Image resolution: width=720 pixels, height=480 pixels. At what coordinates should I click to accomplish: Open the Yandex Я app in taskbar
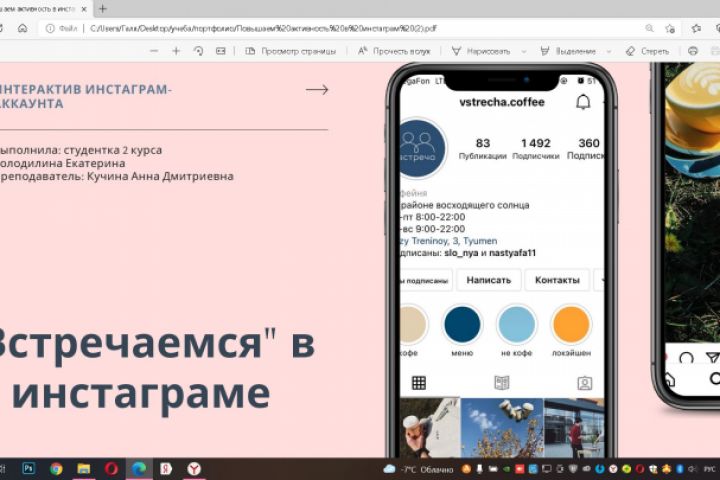[166, 469]
